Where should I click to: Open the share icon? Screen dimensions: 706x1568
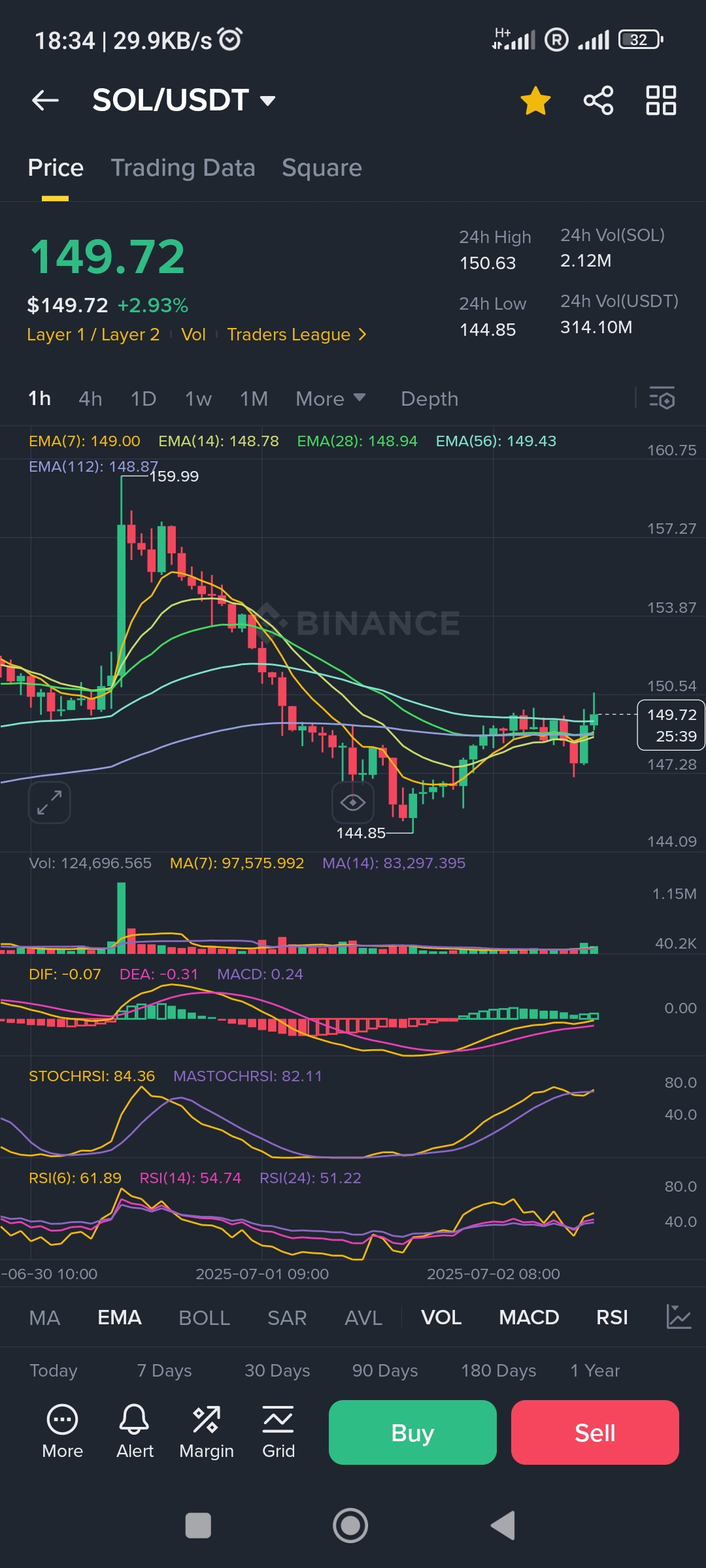[598, 101]
